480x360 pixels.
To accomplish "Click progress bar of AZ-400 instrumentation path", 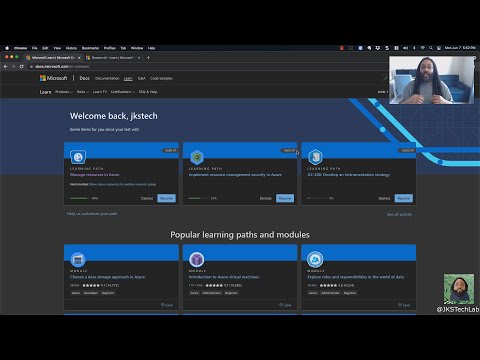I will (318, 198).
